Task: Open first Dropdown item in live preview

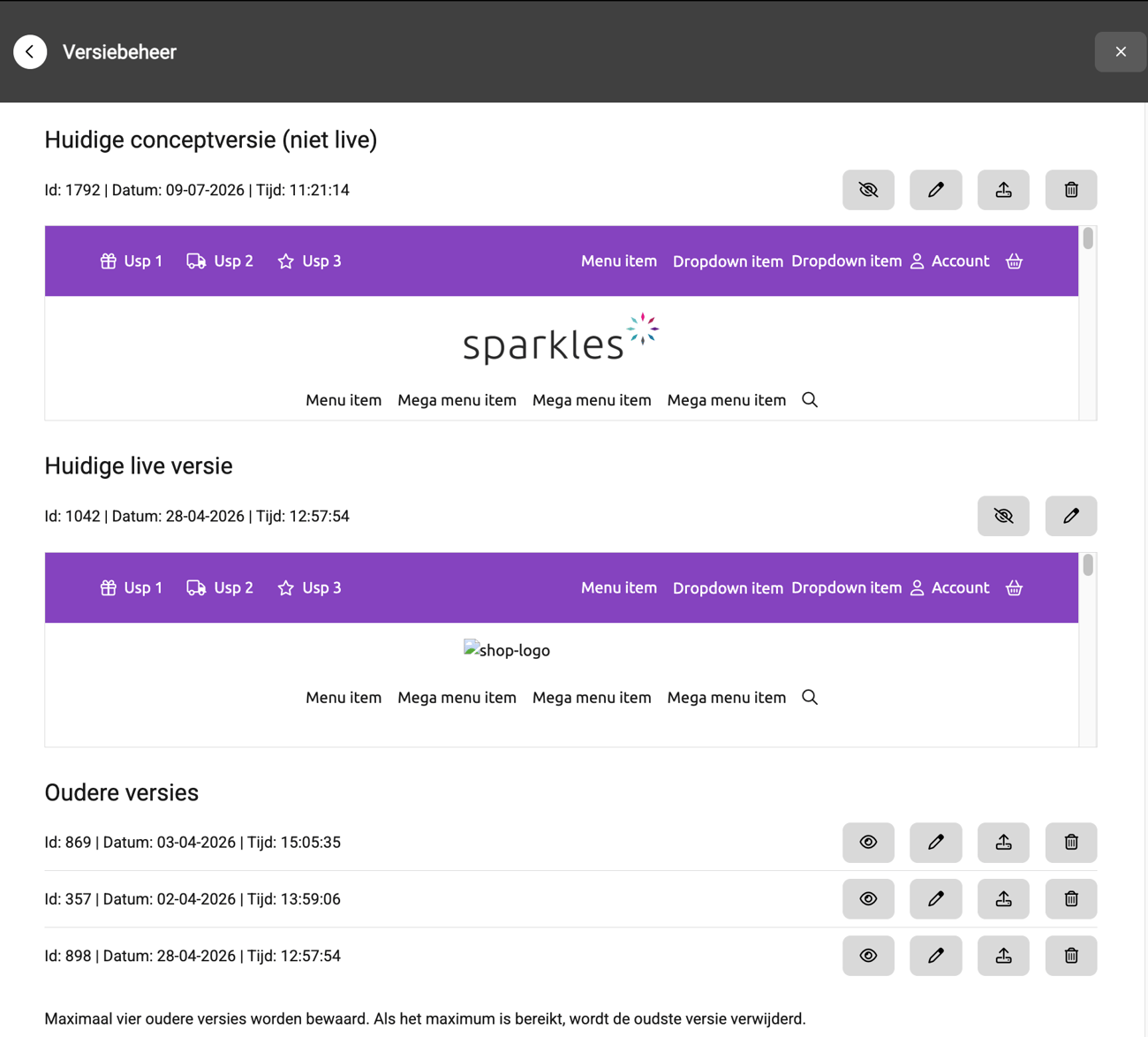Action: pos(728,588)
